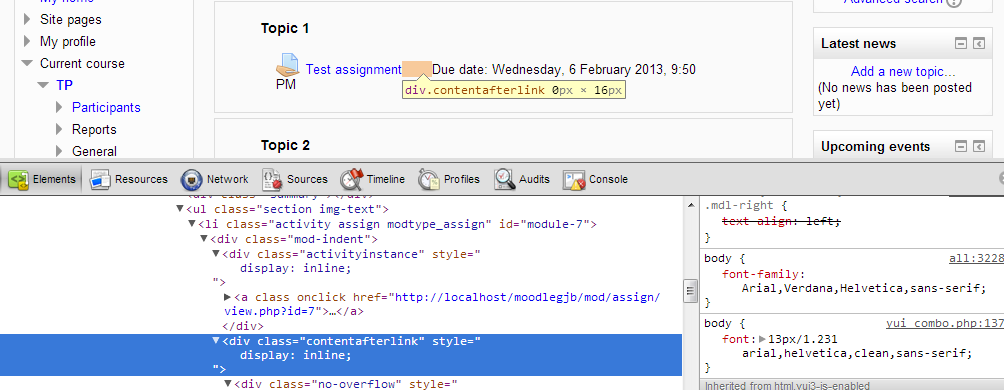Expand the Site pages navigation node
1004x390 pixels.
(27, 20)
